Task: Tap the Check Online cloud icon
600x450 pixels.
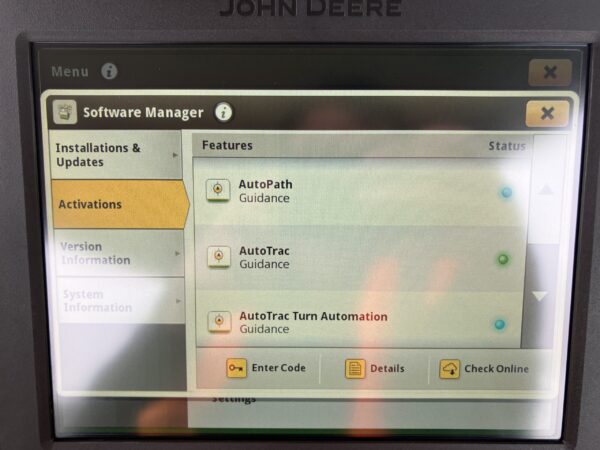Action: [x=449, y=369]
